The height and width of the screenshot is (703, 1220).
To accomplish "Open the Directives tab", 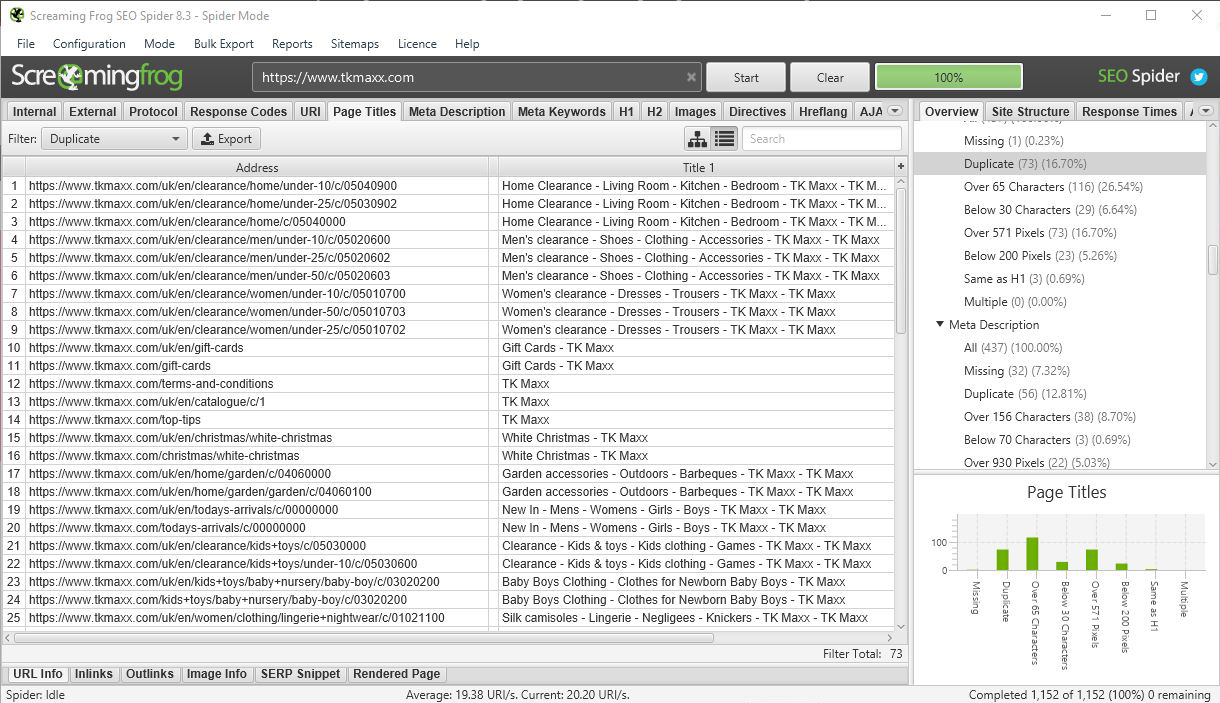I will coord(757,111).
